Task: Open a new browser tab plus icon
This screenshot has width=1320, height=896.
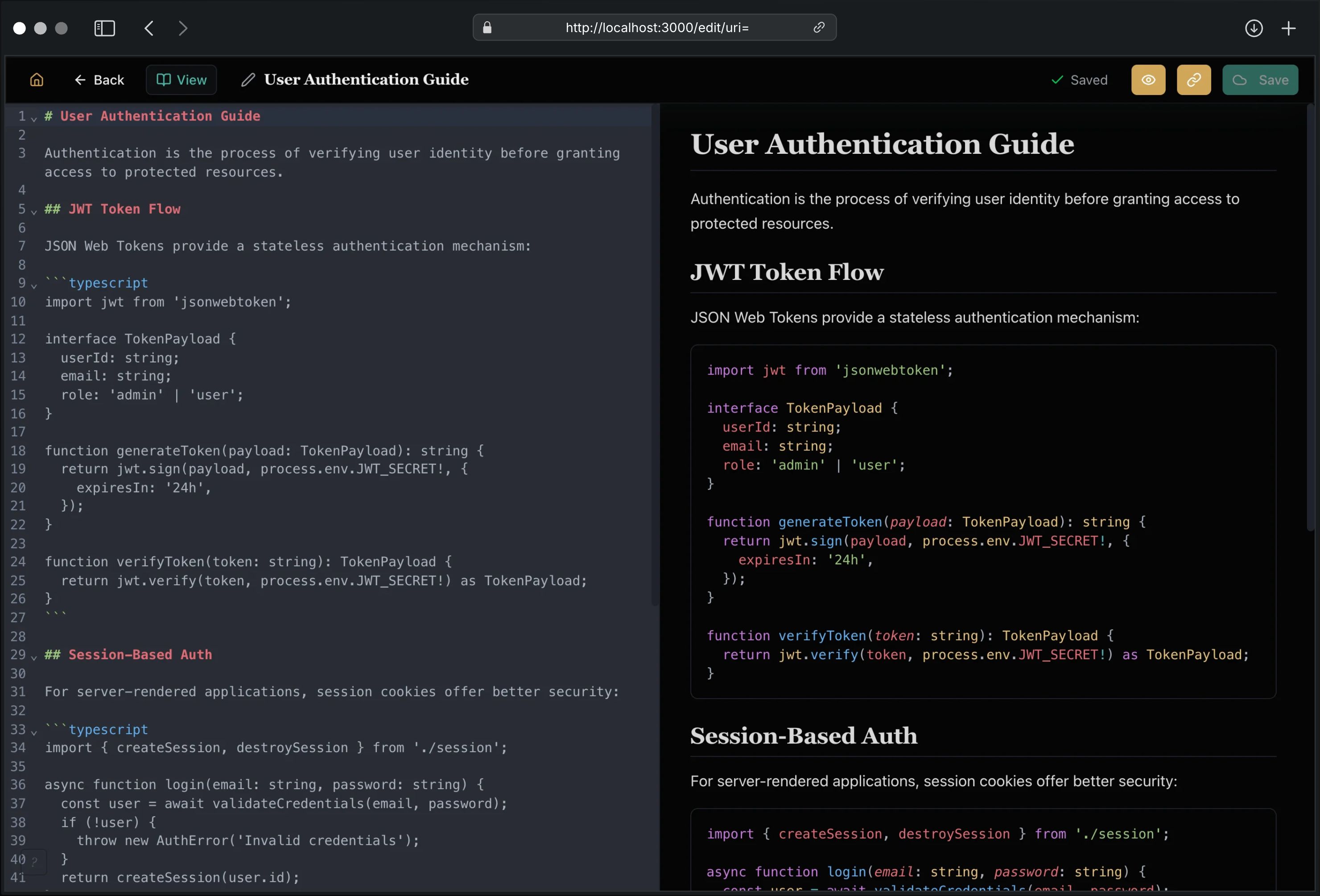Action: coord(1288,28)
